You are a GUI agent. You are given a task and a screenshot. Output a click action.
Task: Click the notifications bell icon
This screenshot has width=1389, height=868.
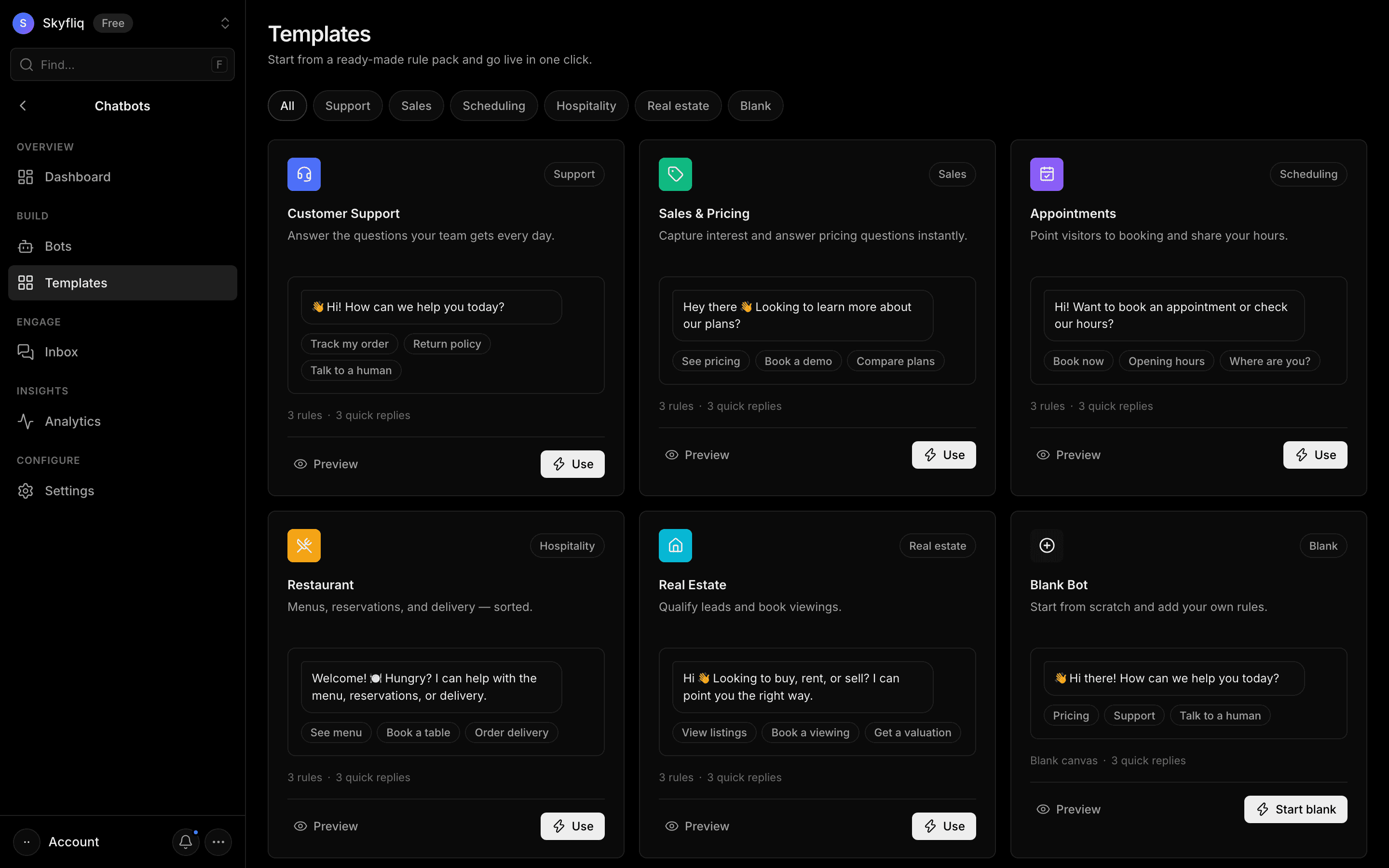coord(185,841)
